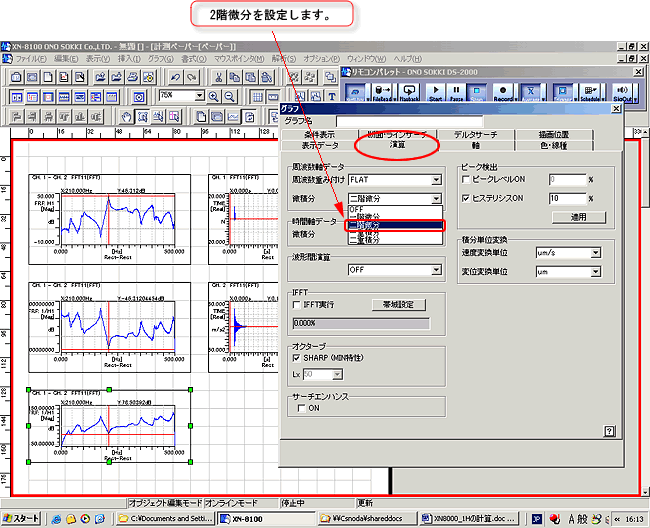650x528 pixels.
Task: Click the copy icon beside scissors
Action: point(235,77)
